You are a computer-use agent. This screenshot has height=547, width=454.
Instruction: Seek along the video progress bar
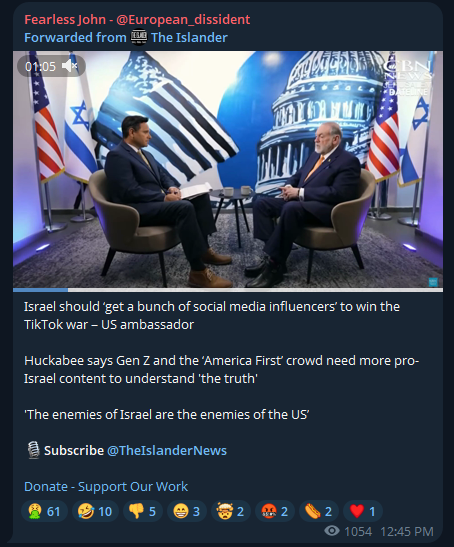[228, 290]
